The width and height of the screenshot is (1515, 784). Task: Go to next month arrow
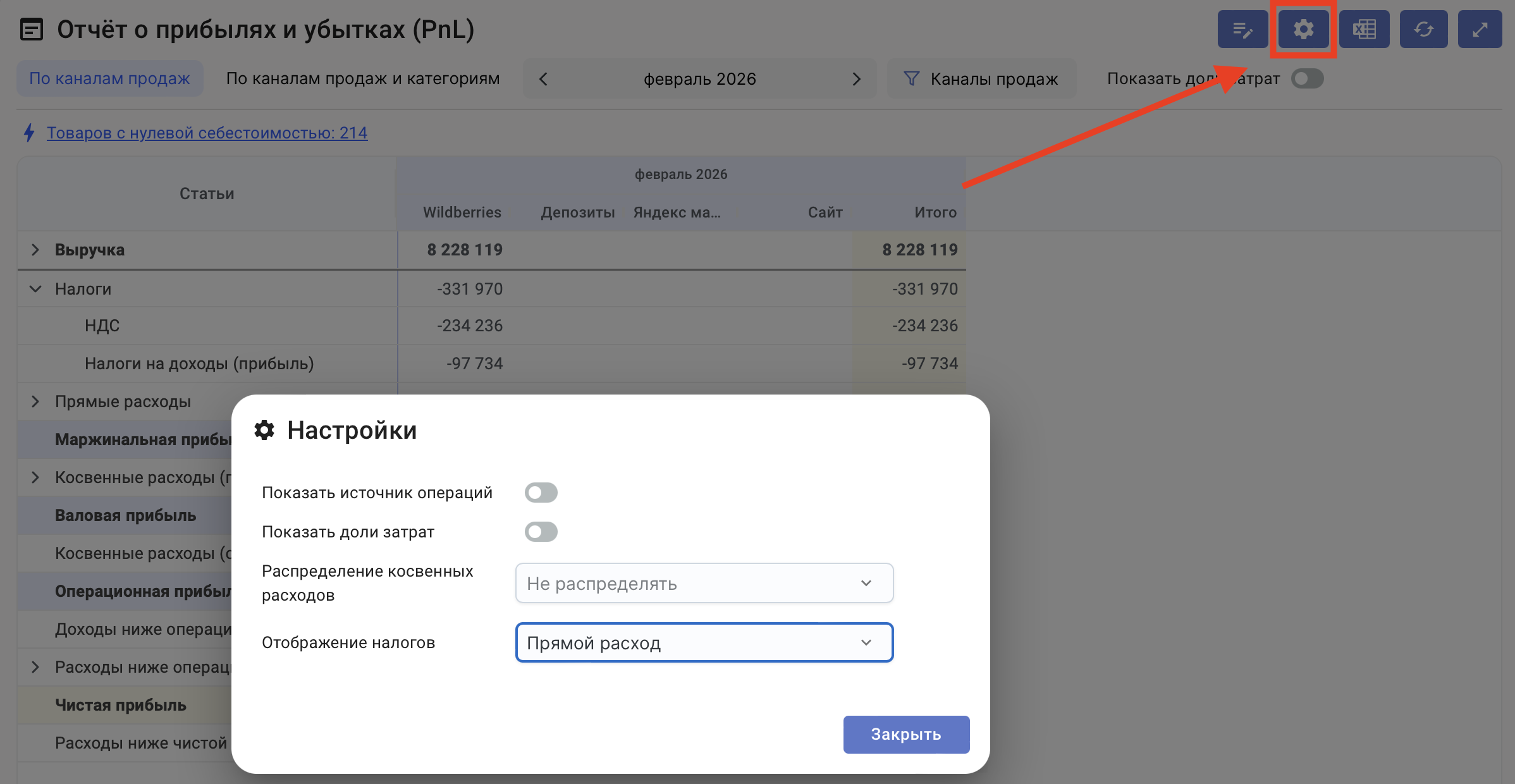click(x=856, y=79)
